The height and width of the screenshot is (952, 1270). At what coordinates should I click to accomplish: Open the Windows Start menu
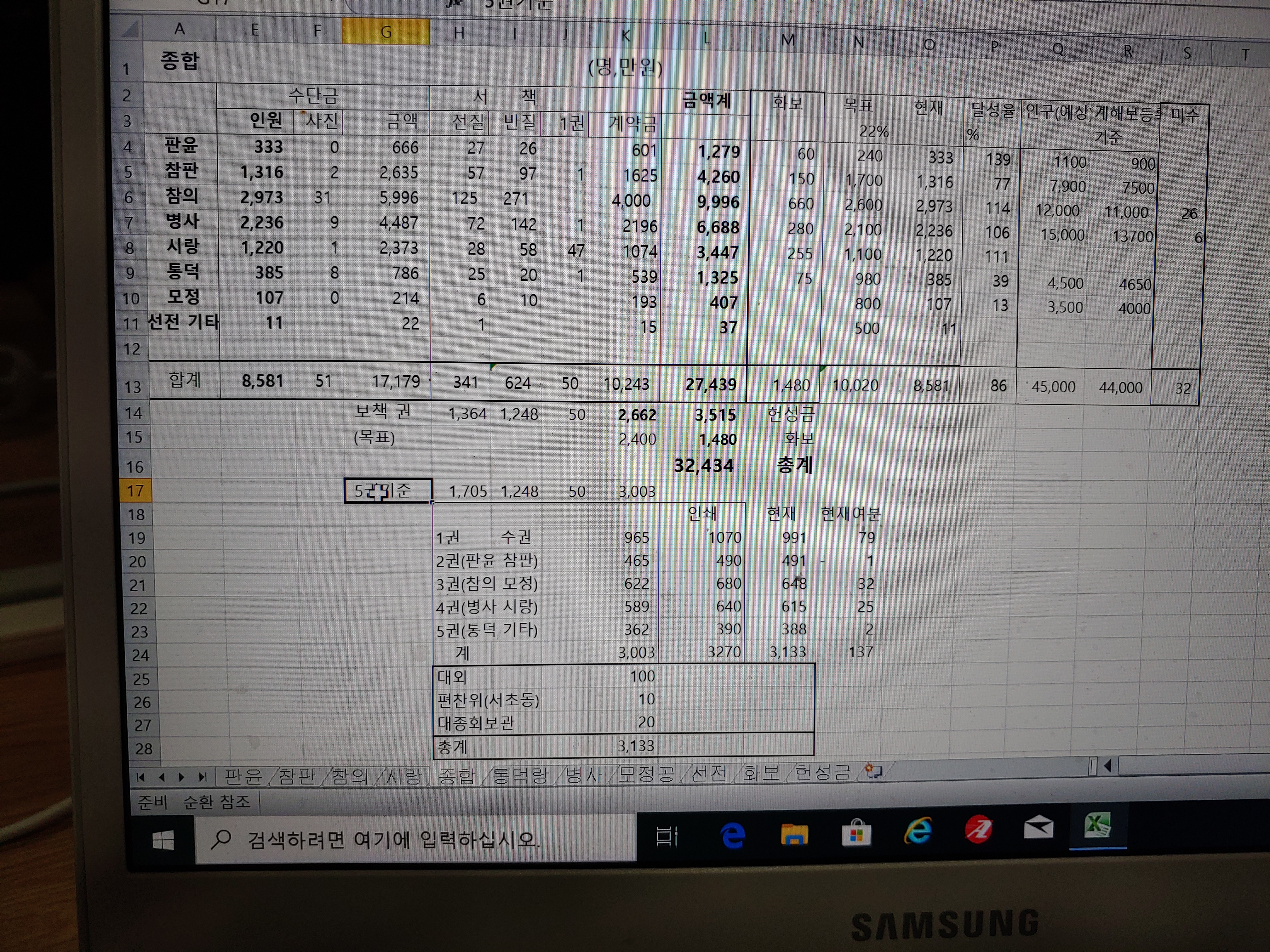point(163,841)
